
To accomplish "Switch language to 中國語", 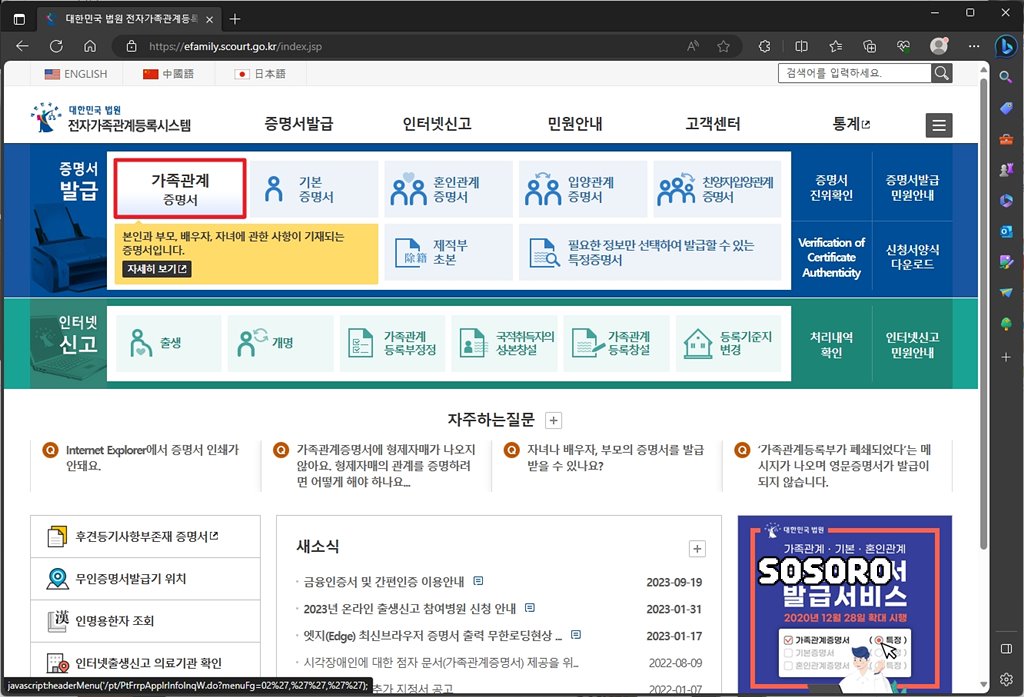I will tap(168, 74).
